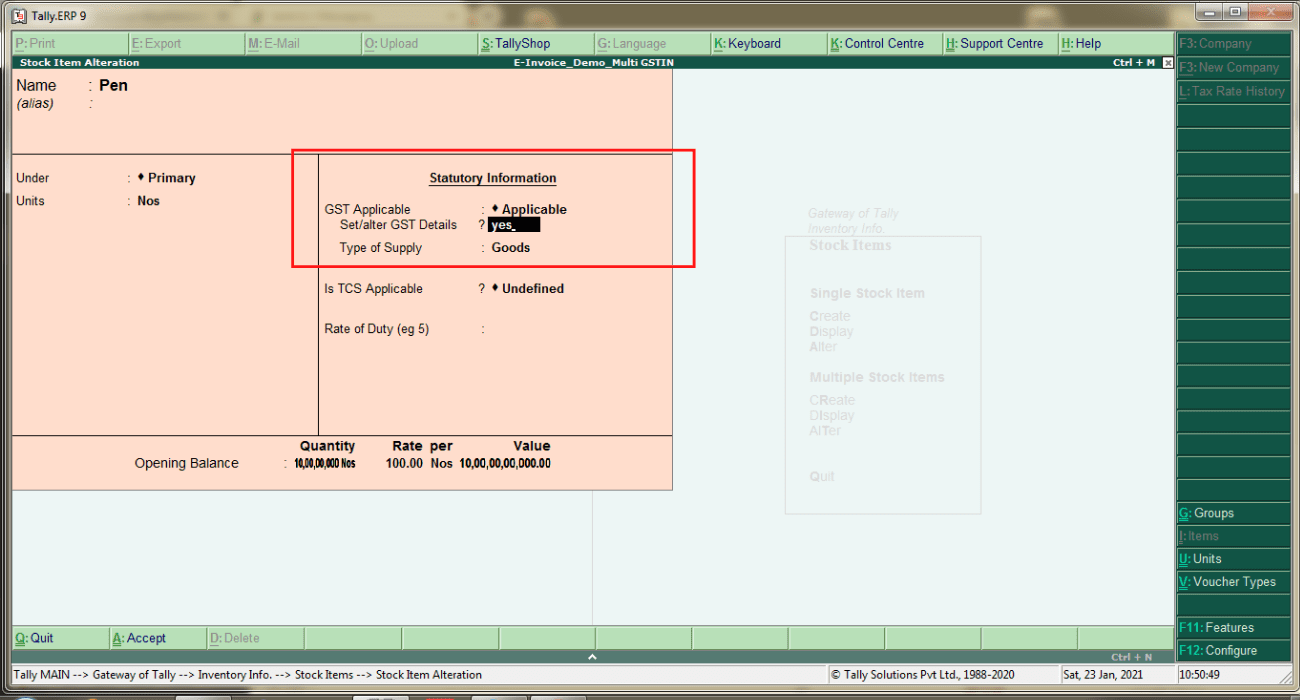Open the Control Centre

click(883, 44)
